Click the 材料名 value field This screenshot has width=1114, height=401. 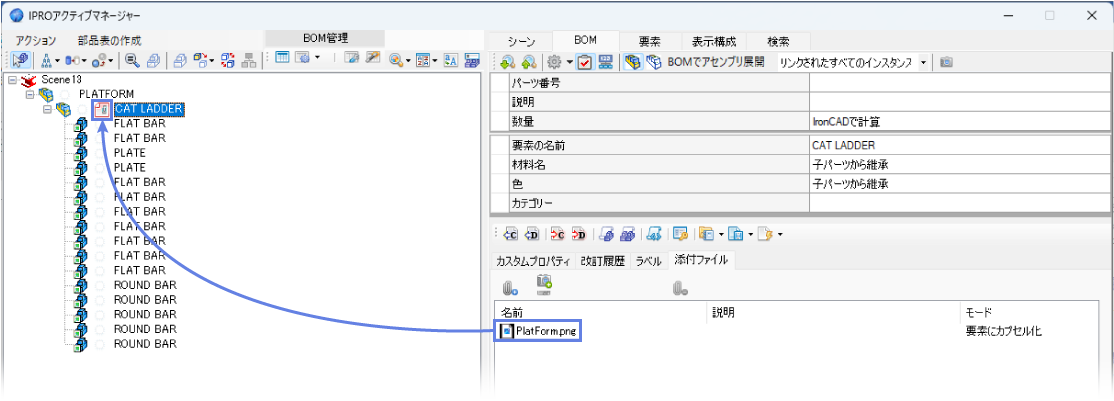point(958,165)
